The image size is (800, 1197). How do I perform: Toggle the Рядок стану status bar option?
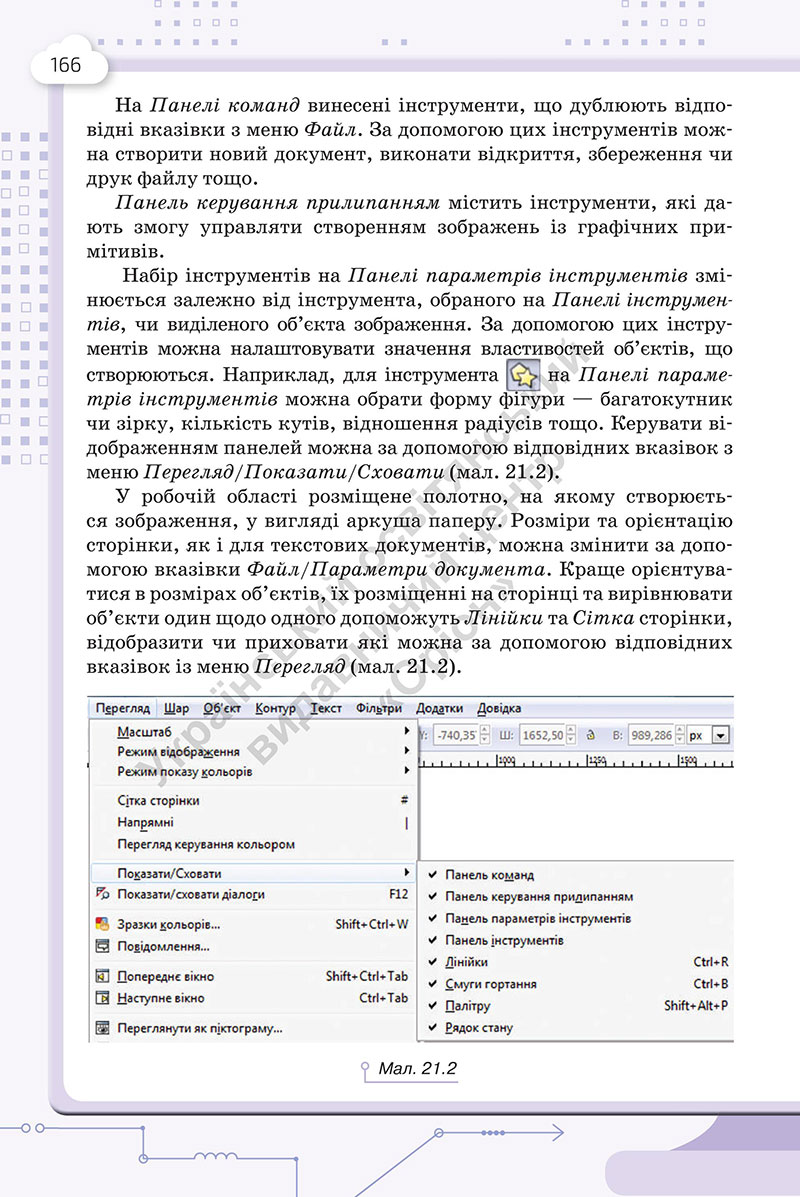pos(433,1028)
